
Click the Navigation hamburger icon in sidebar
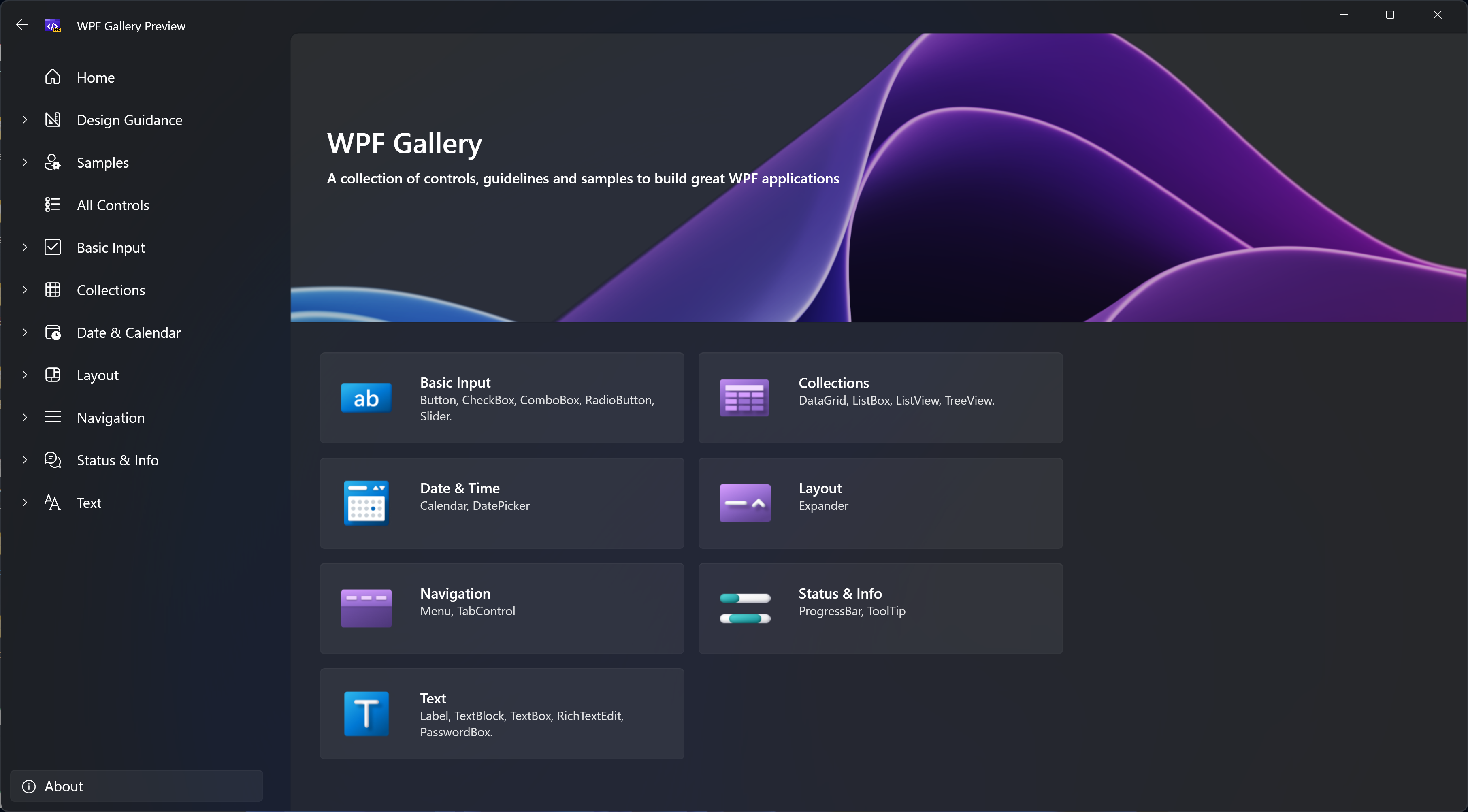[52, 417]
